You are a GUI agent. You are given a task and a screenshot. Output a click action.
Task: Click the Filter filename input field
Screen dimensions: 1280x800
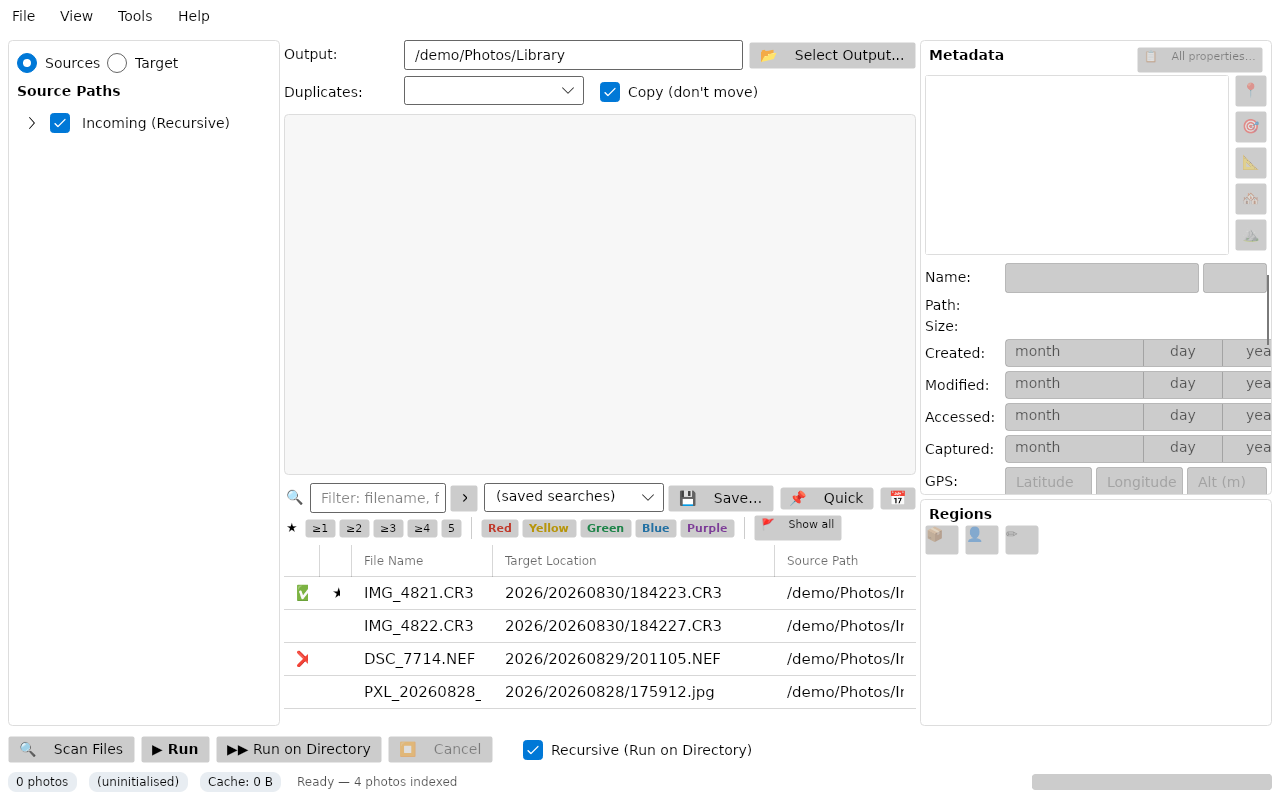(x=378, y=498)
